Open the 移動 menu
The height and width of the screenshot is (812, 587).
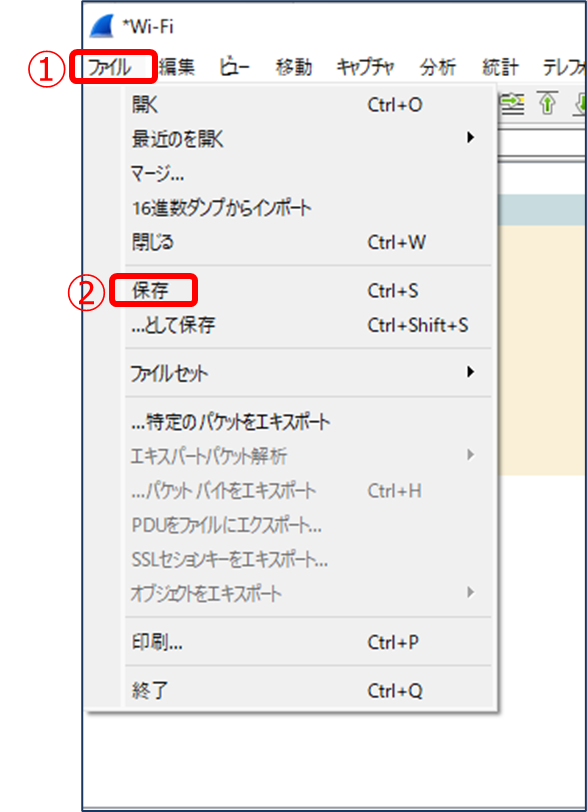(x=294, y=67)
